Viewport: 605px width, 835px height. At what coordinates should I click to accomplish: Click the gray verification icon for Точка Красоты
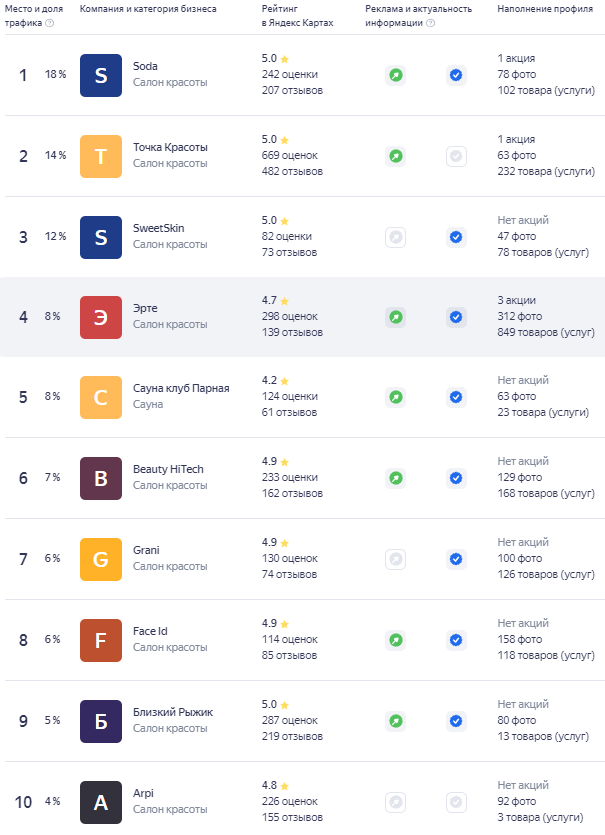[x=456, y=156]
